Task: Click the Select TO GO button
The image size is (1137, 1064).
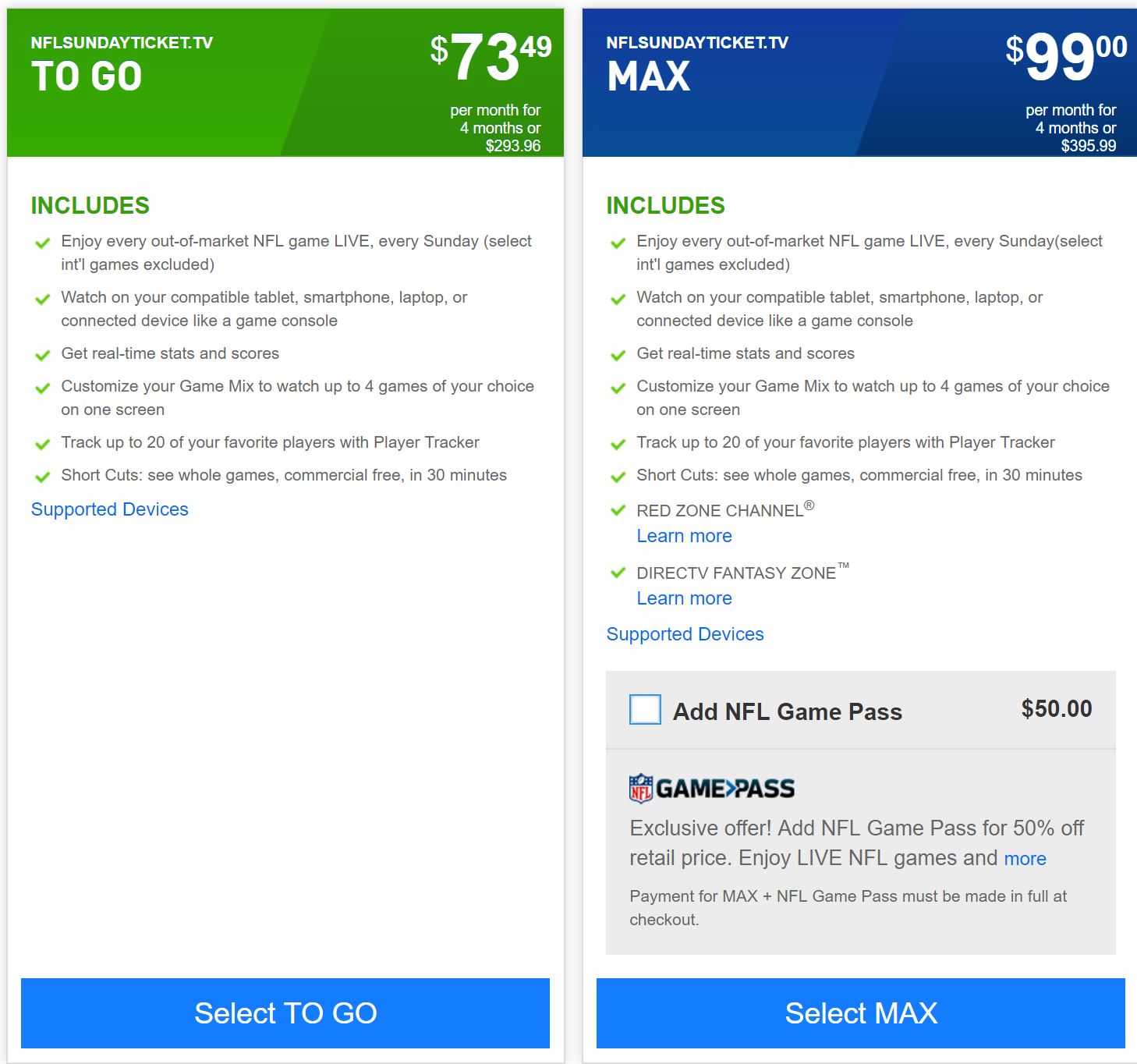Action: coord(285,1013)
